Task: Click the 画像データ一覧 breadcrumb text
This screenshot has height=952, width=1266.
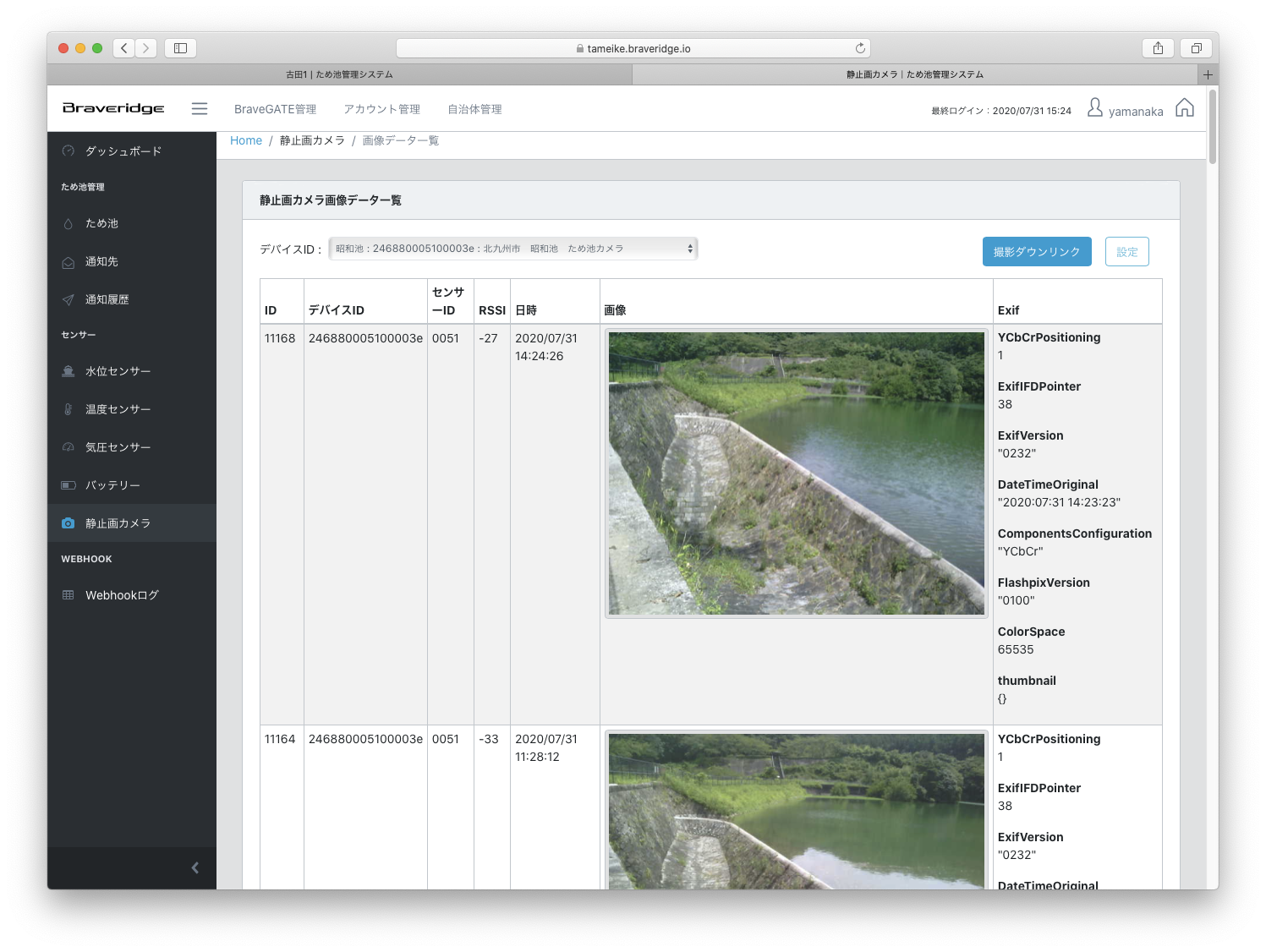Action: coord(401,140)
